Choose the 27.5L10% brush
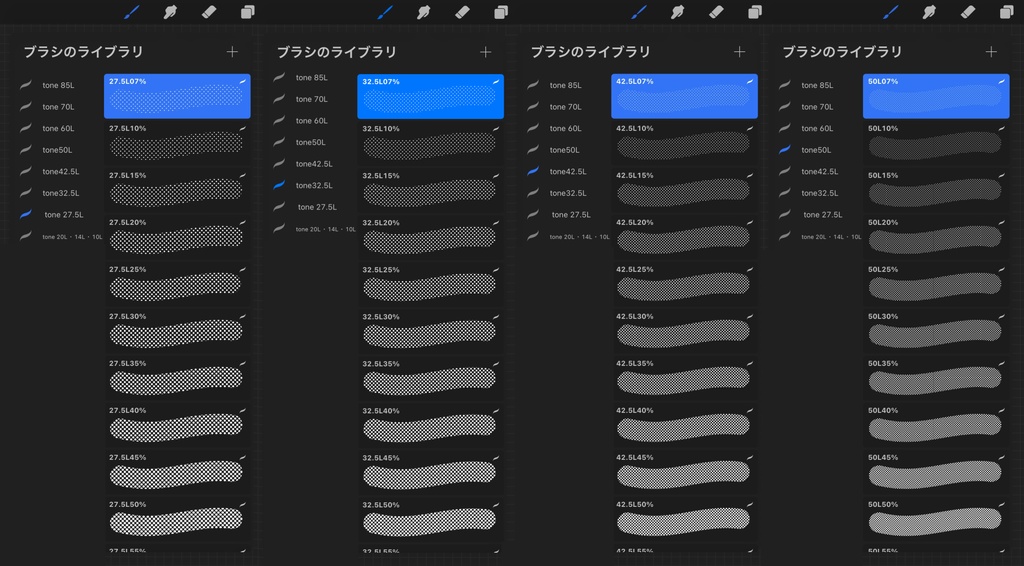The height and width of the screenshot is (566, 1024). 177,143
